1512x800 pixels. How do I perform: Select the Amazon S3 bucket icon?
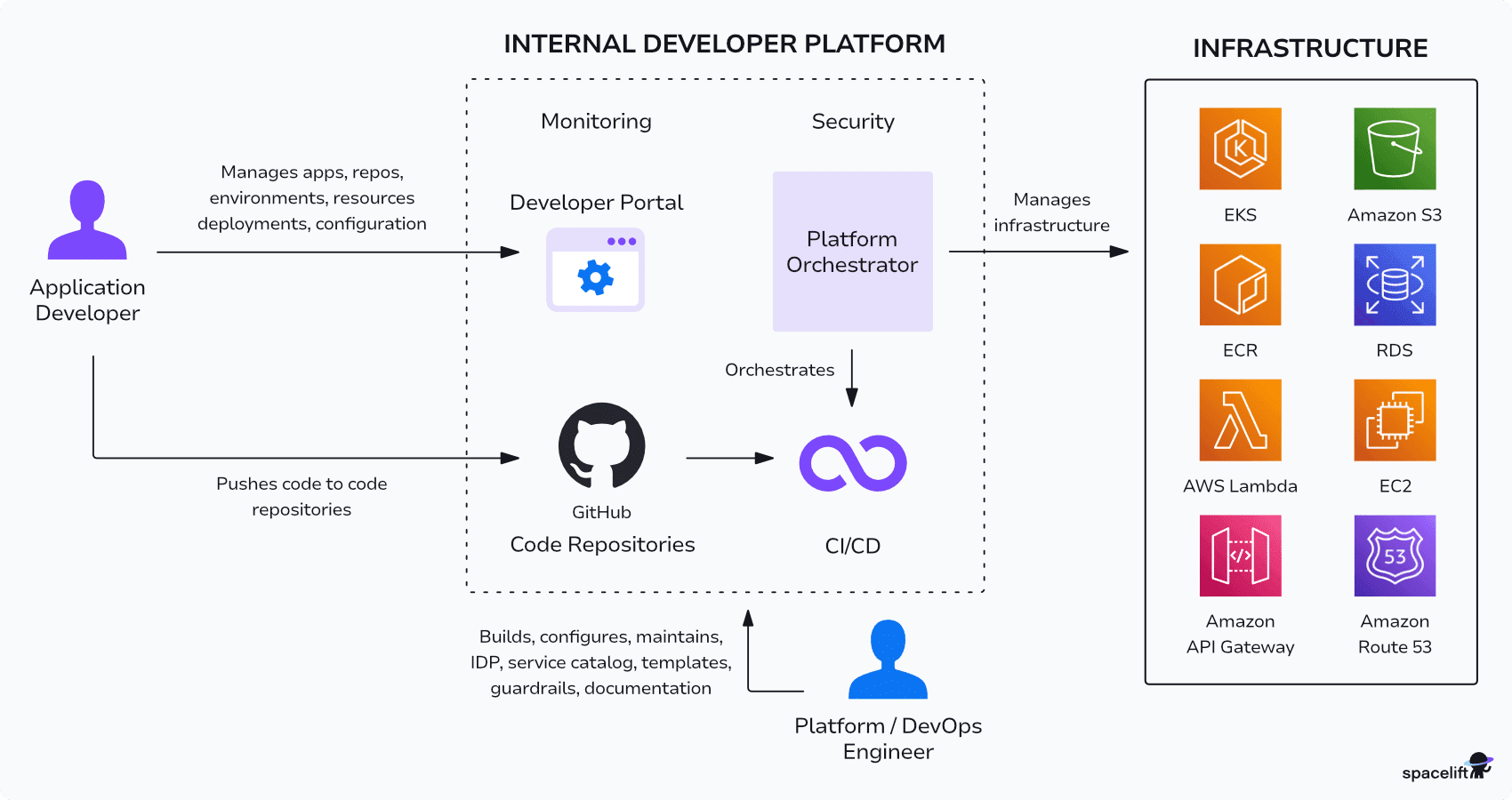click(1394, 149)
